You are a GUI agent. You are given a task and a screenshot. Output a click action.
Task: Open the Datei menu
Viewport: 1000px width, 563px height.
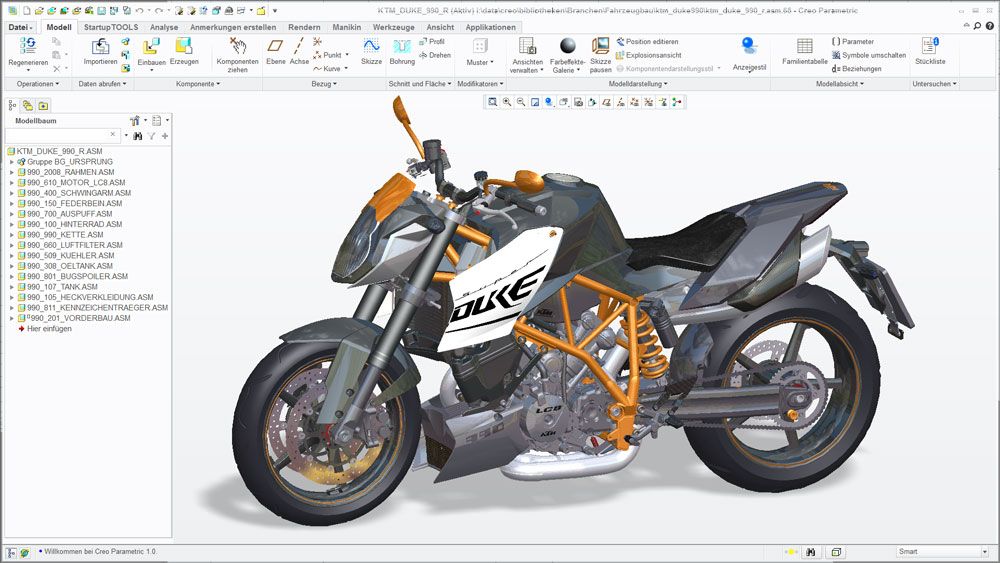click(20, 27)
